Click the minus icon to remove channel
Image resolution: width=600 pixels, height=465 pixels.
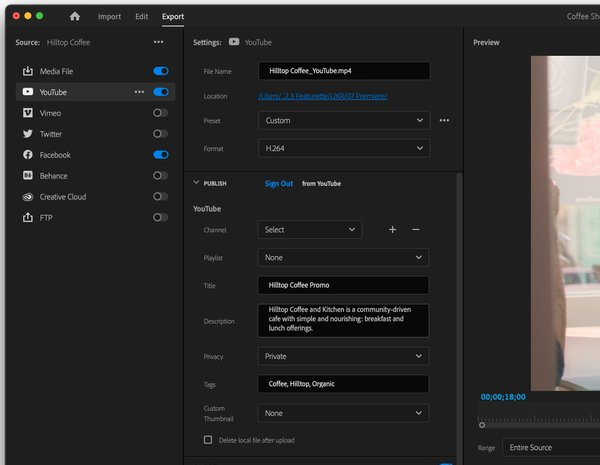click(416, 230)
